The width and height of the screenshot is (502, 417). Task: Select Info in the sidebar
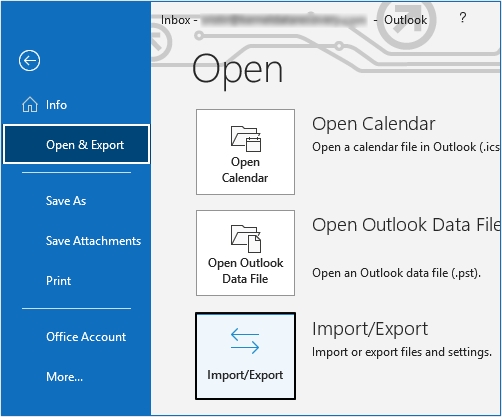[56, 105]
